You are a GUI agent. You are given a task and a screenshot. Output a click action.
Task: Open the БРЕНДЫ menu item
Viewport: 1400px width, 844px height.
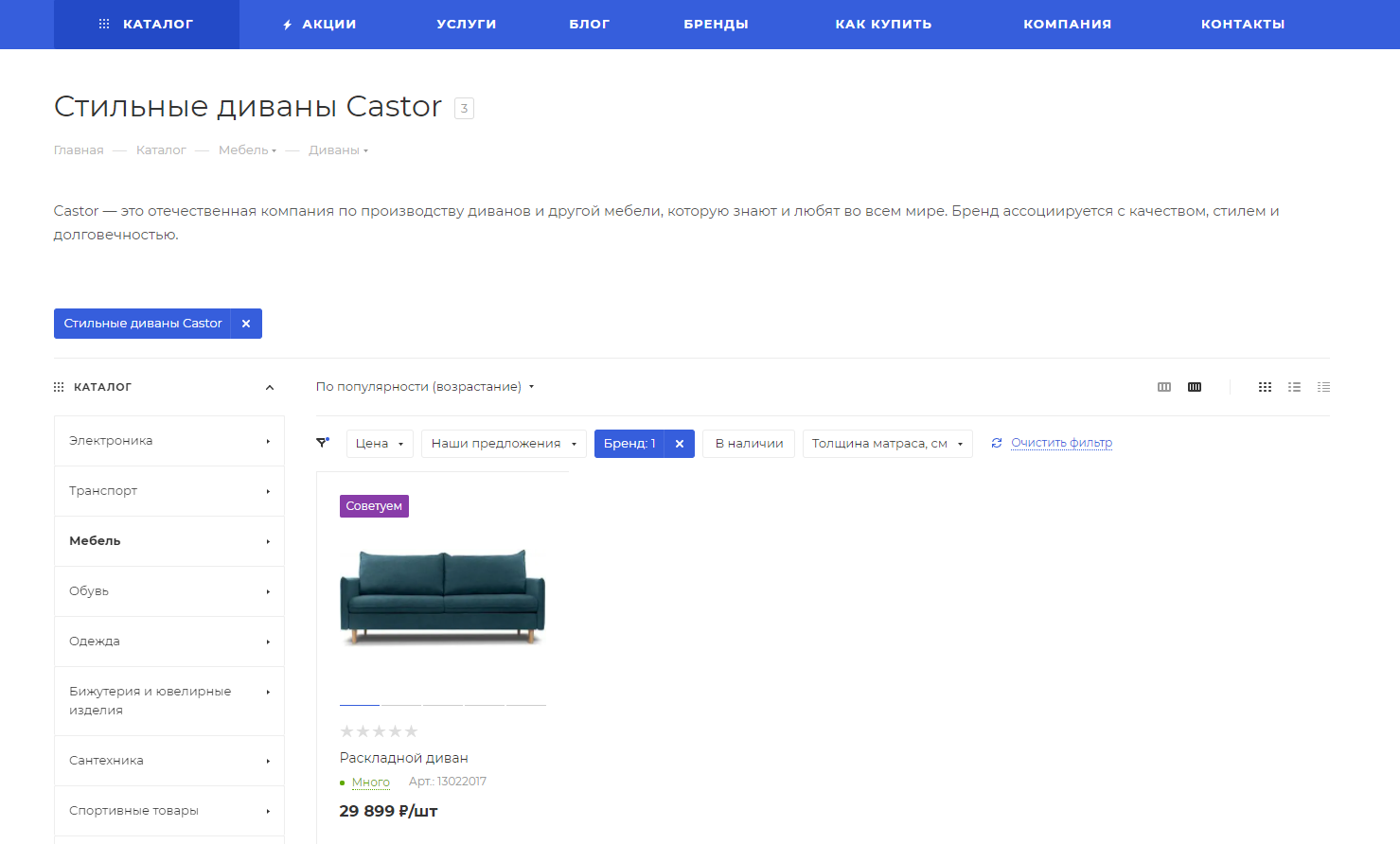click(716, 25)
